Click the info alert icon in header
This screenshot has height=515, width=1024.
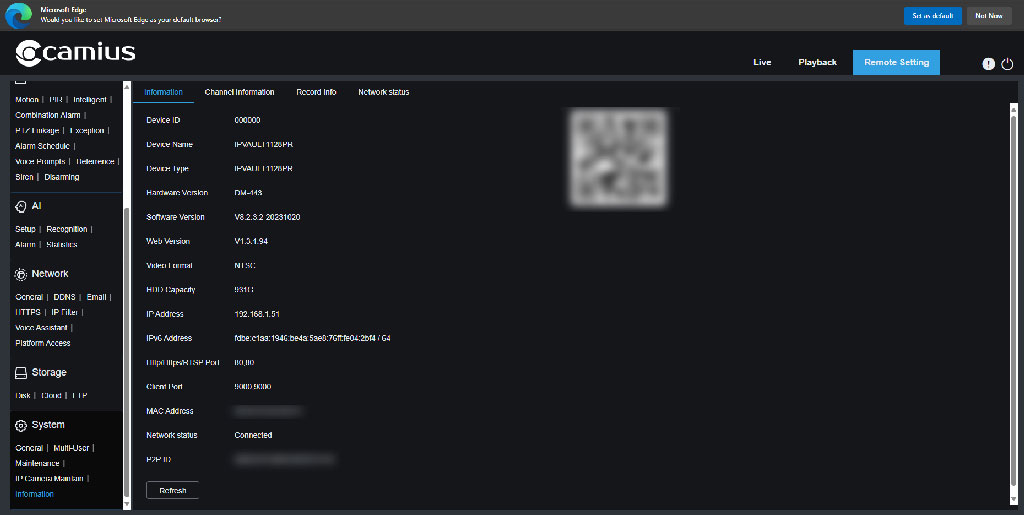(989, 63)
